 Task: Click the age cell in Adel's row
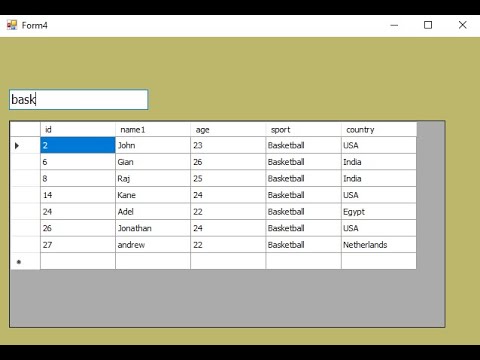tap(228, 212)
